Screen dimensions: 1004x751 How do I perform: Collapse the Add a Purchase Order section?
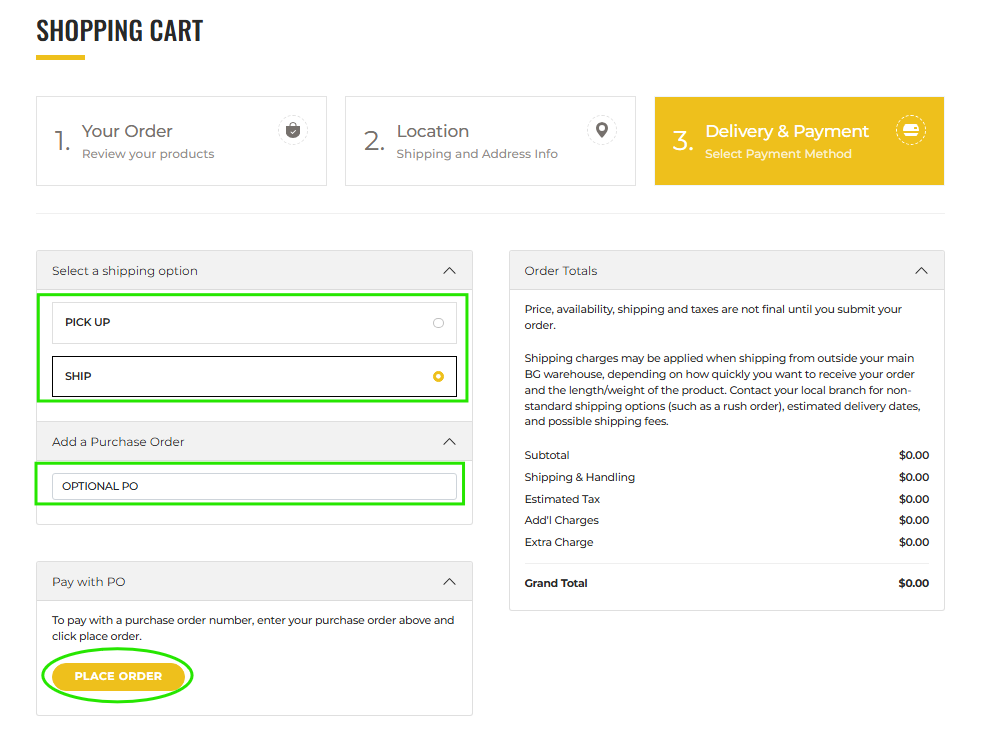[449, 442]
